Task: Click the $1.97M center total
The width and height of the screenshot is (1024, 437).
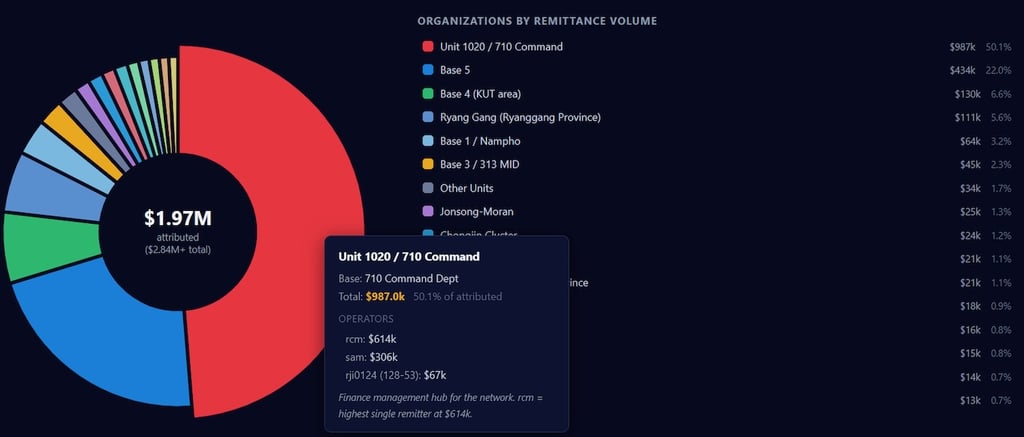Action: tap(178, 218)
